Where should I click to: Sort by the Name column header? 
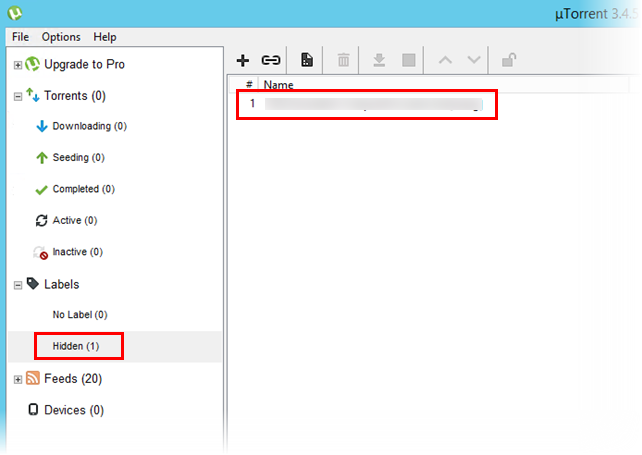tap(278, 85)
